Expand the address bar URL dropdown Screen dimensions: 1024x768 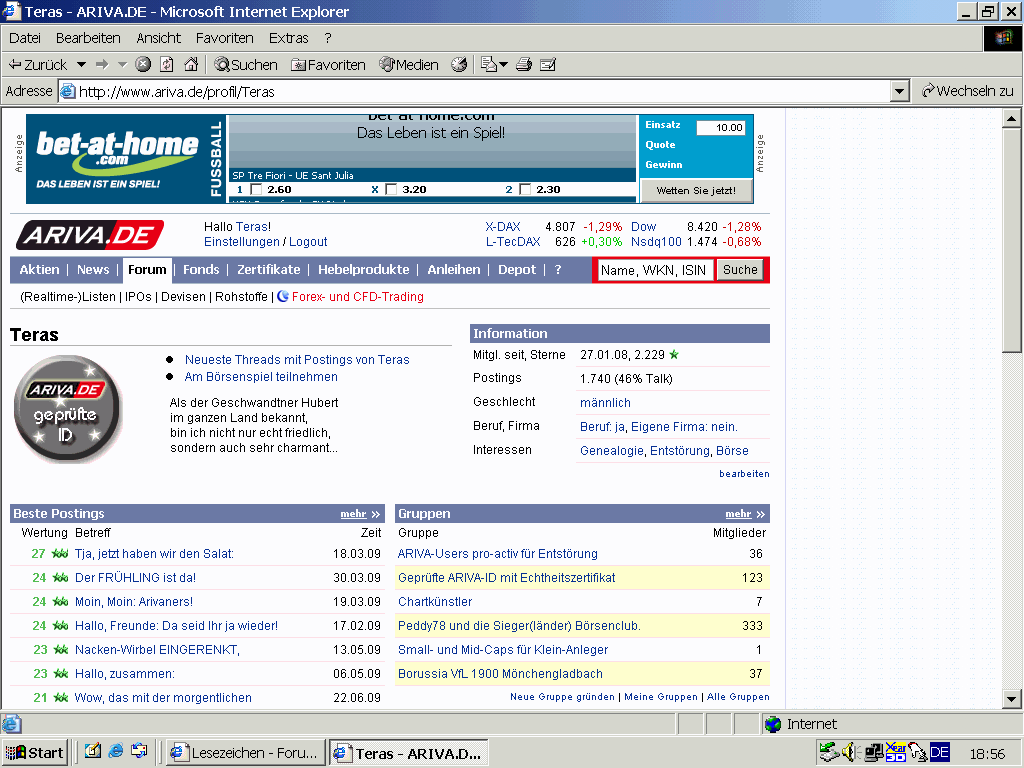pos(899,91)
